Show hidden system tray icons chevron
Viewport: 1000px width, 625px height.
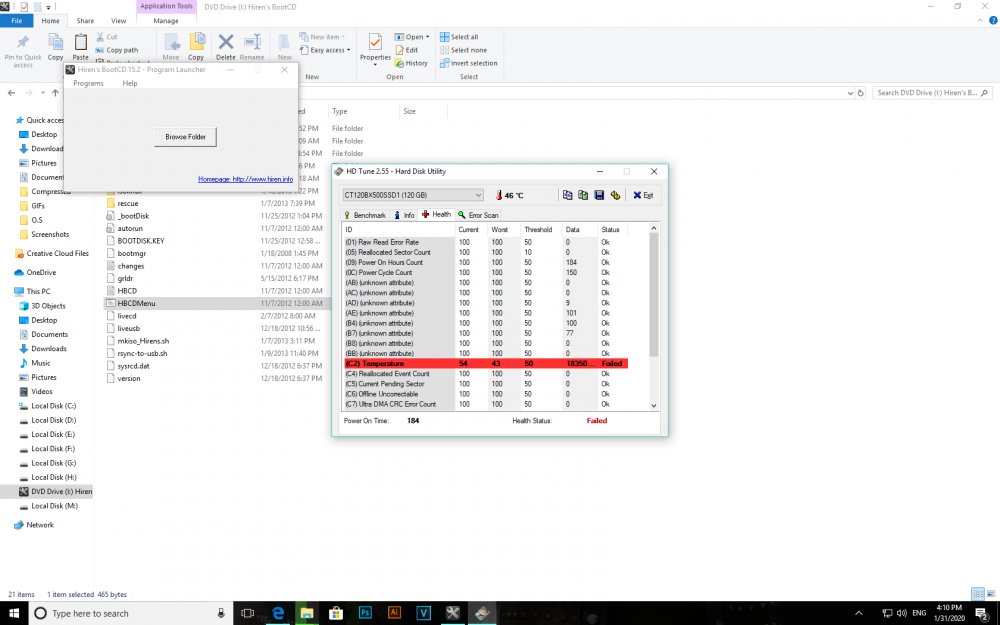pyautogui.click(x=858, y=614)
